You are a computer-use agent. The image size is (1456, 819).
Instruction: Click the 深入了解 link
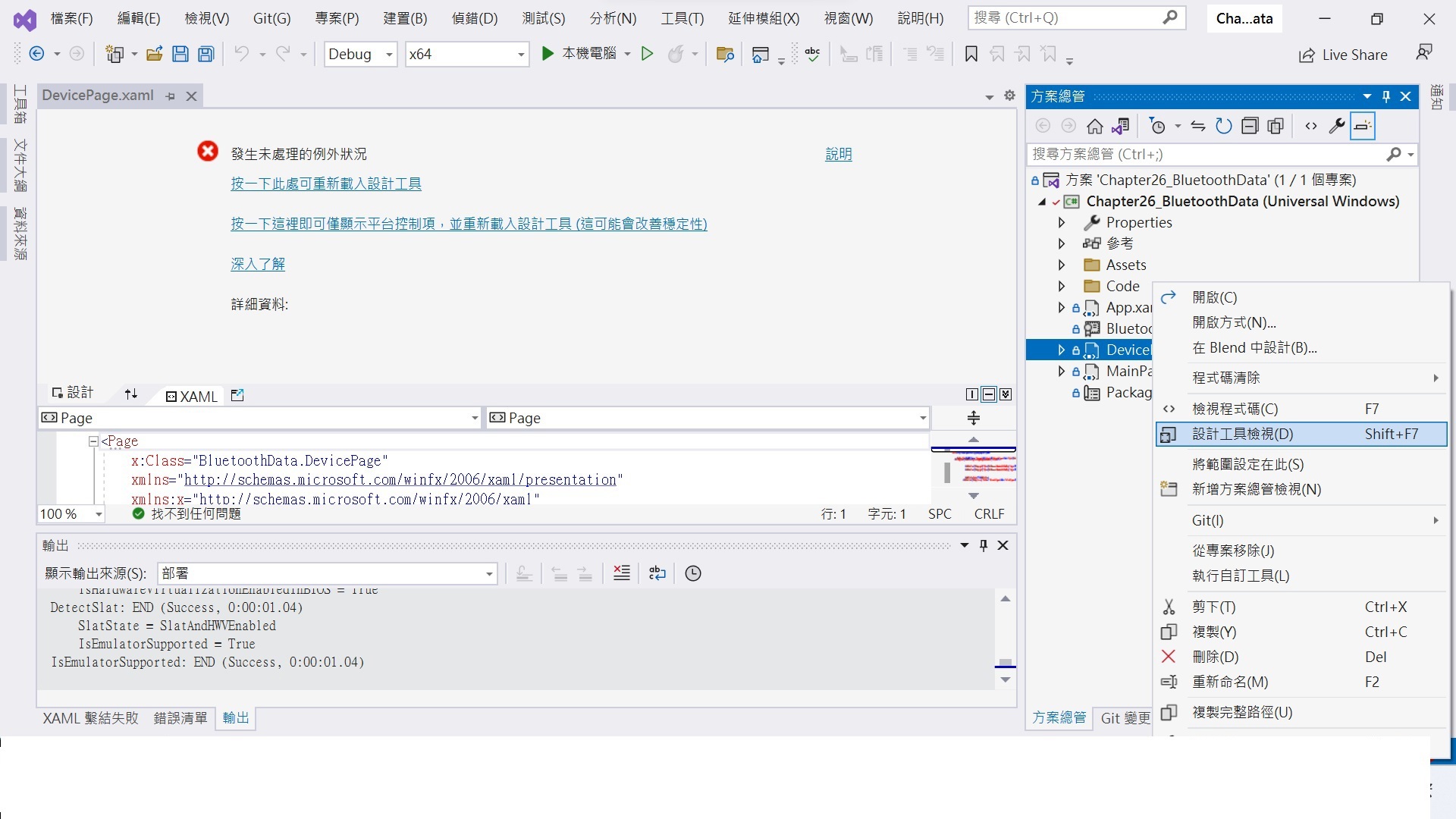point(257,264)
